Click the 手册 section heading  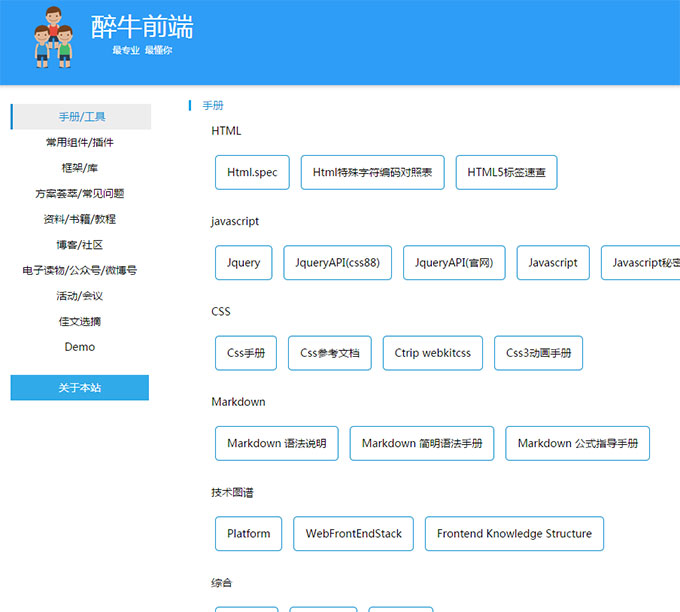tap(212, 105)
